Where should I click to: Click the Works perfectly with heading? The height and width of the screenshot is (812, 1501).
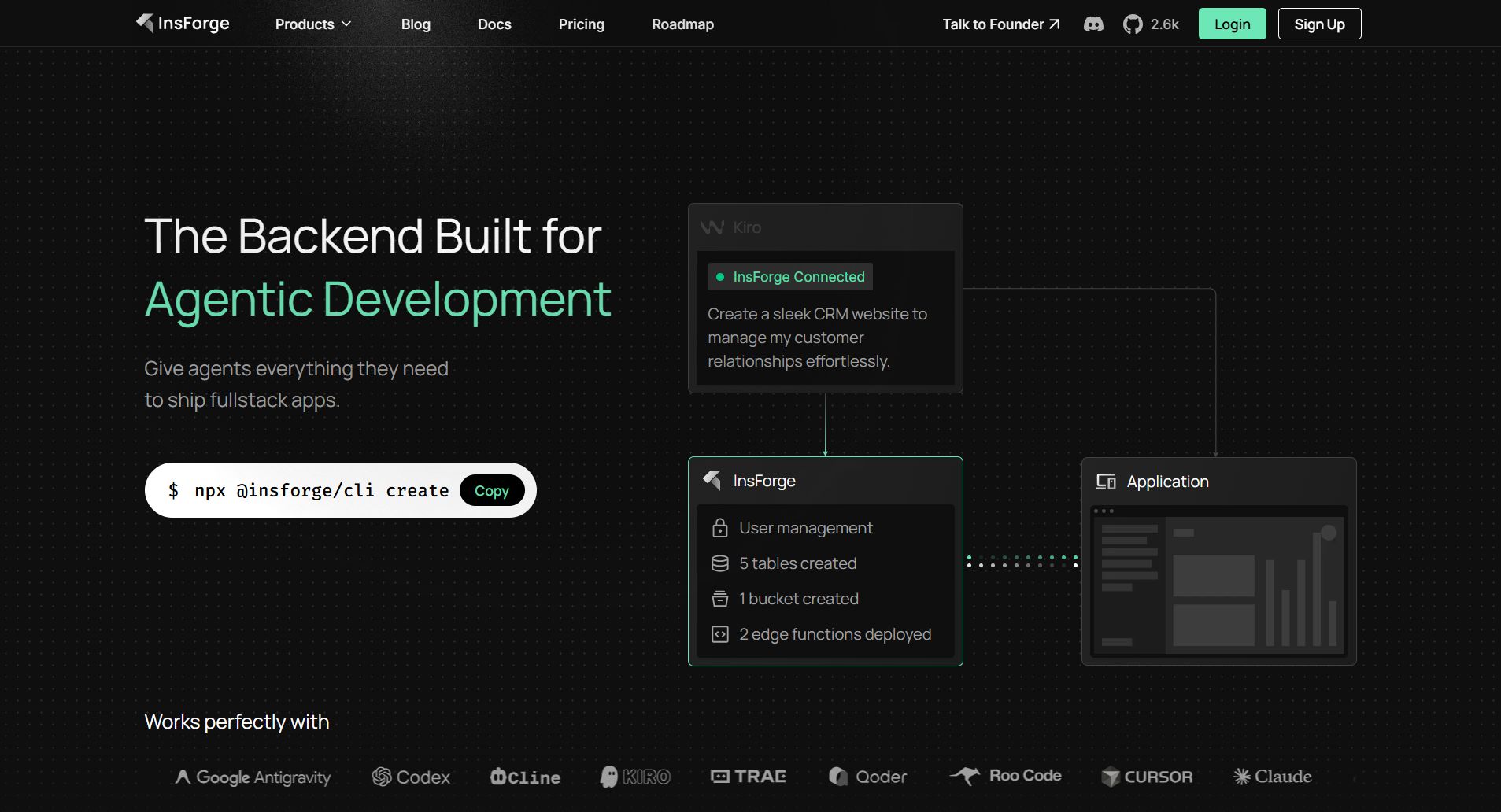pos(237,722)
